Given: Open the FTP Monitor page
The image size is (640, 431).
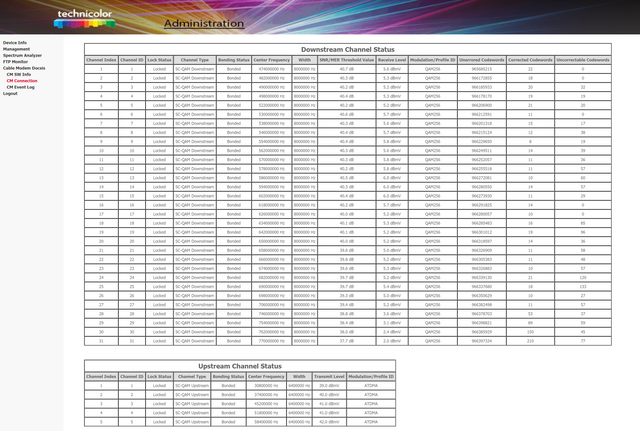Looking at the screenshot, I should (16, 61).
